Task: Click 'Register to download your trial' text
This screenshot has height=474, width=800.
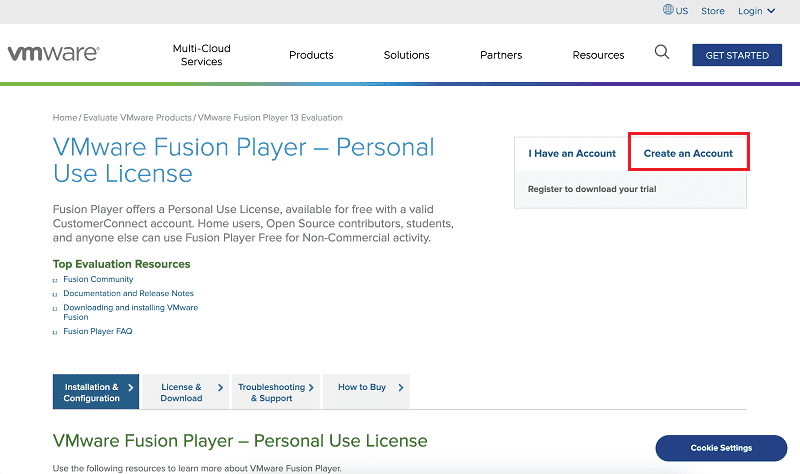Action: [x=592, y=189]
